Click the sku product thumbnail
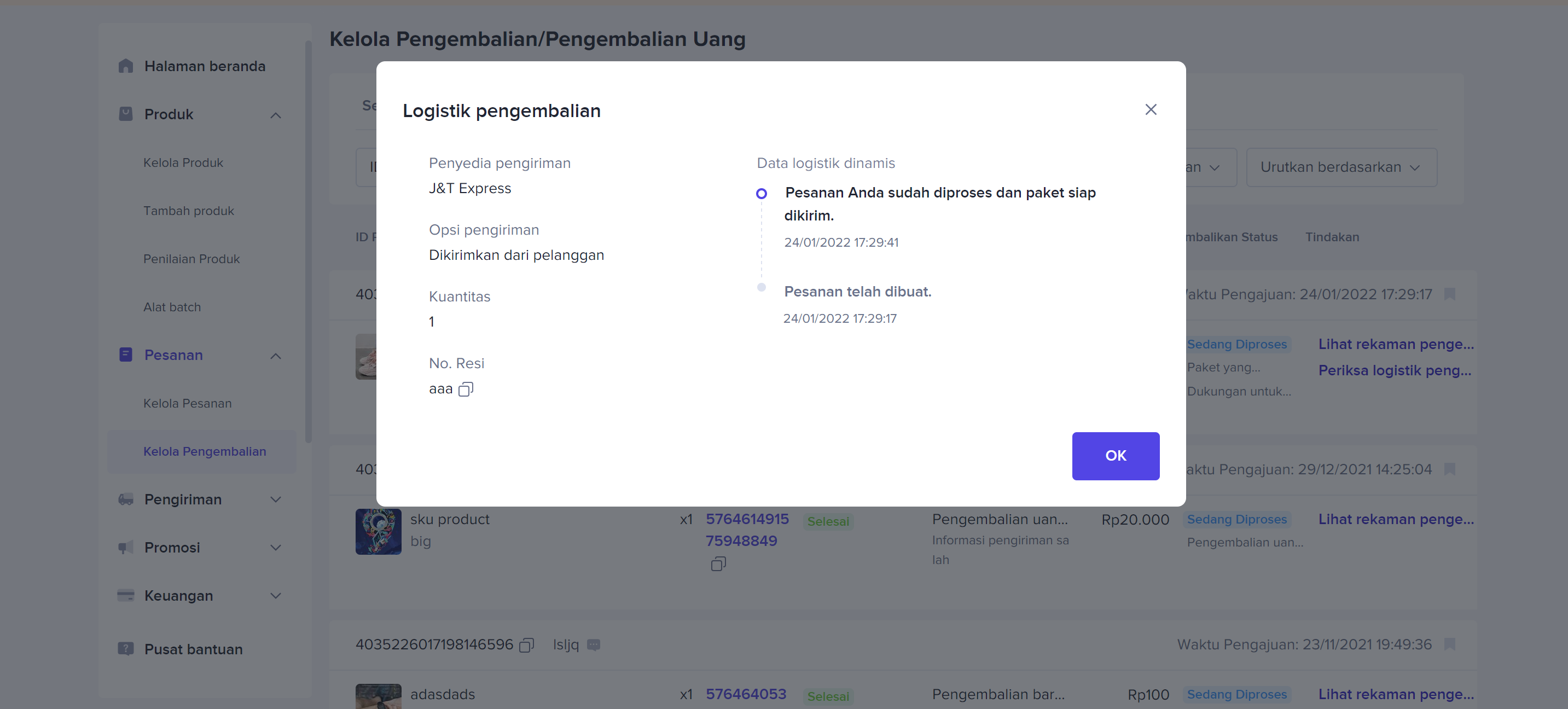1568x709 pixels. coord(378,531)
